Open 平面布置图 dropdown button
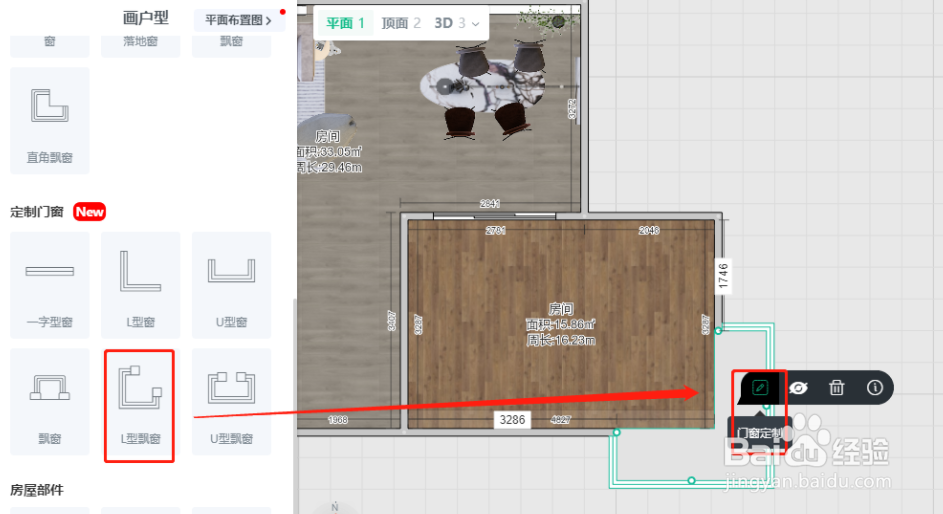Viewport: 943px width, 514px height. click(239, 20)
